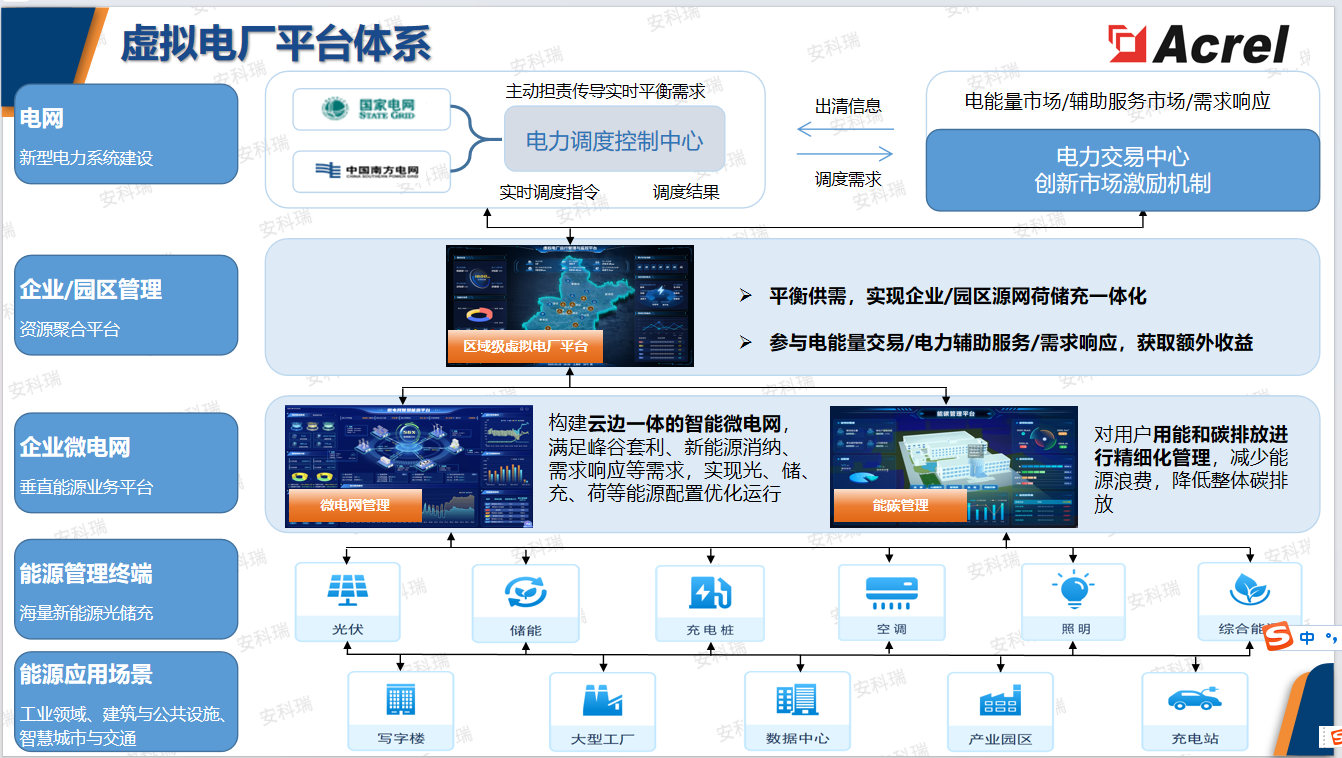Select the 照明 lighting bulb icon
The height and width of the screenshot is (758, 1342).
click(1074, 594)
